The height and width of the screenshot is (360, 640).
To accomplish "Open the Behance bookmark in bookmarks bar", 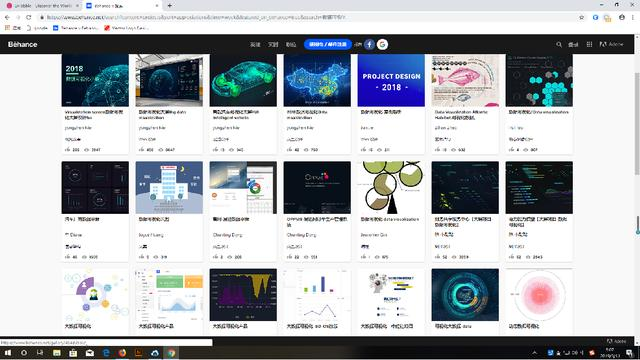I will point(76,28).
